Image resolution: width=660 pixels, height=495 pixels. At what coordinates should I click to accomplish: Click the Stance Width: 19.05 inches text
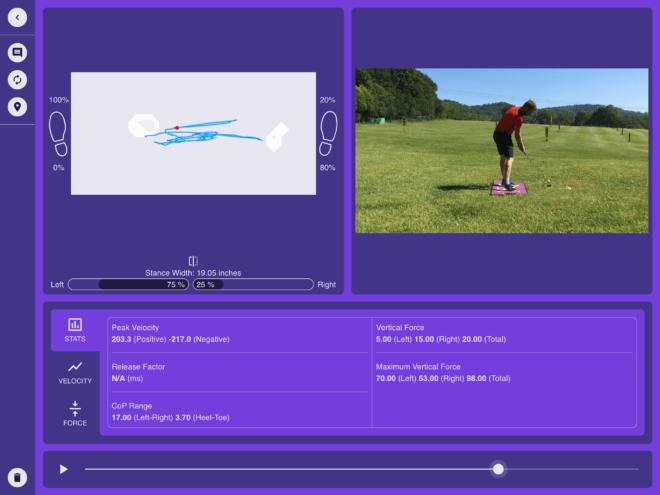pyautogui.click(x=193, y=273)
